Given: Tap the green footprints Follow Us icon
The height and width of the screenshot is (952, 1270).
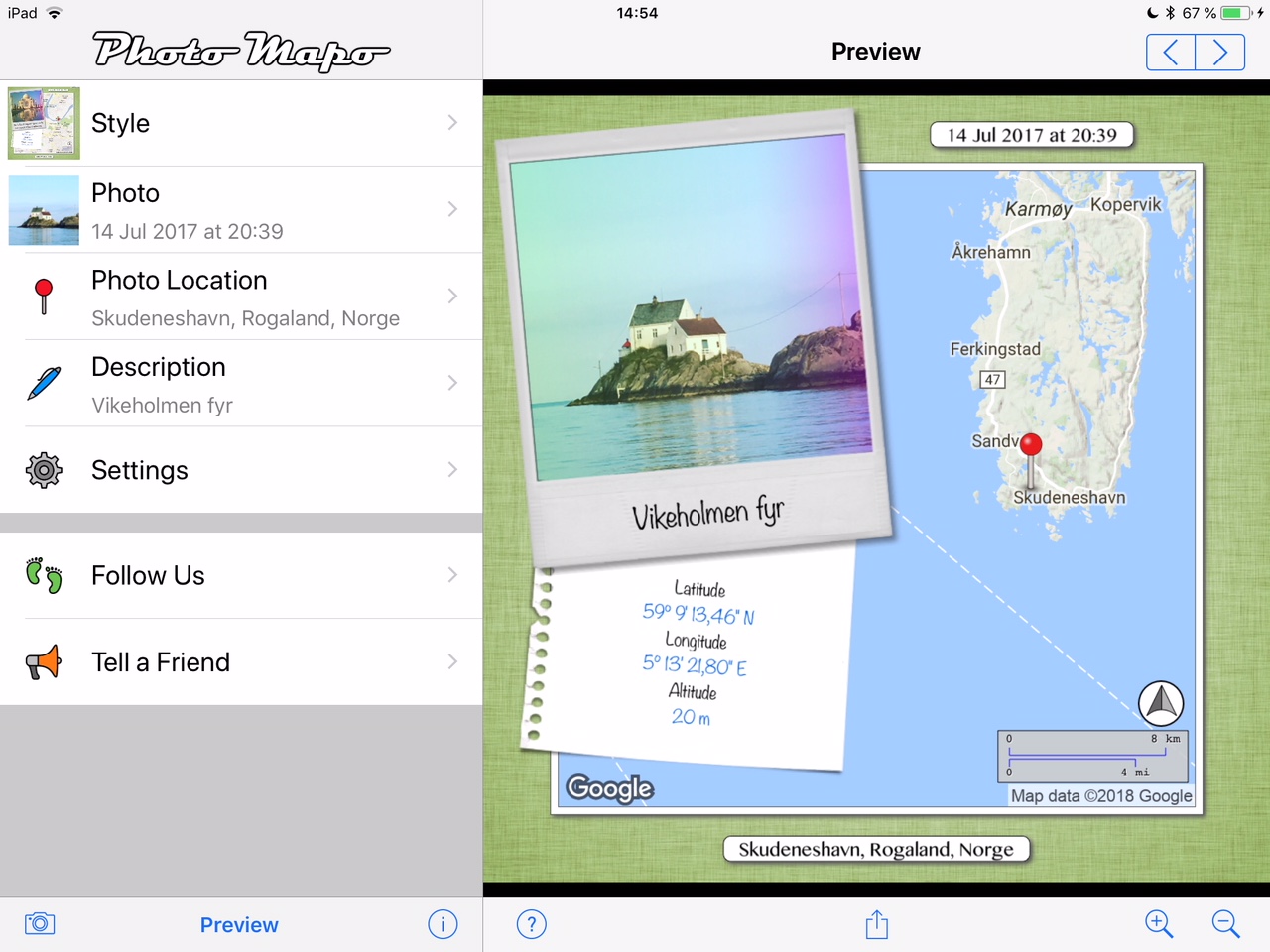Looking at the screenshot, I should point(44,575).
